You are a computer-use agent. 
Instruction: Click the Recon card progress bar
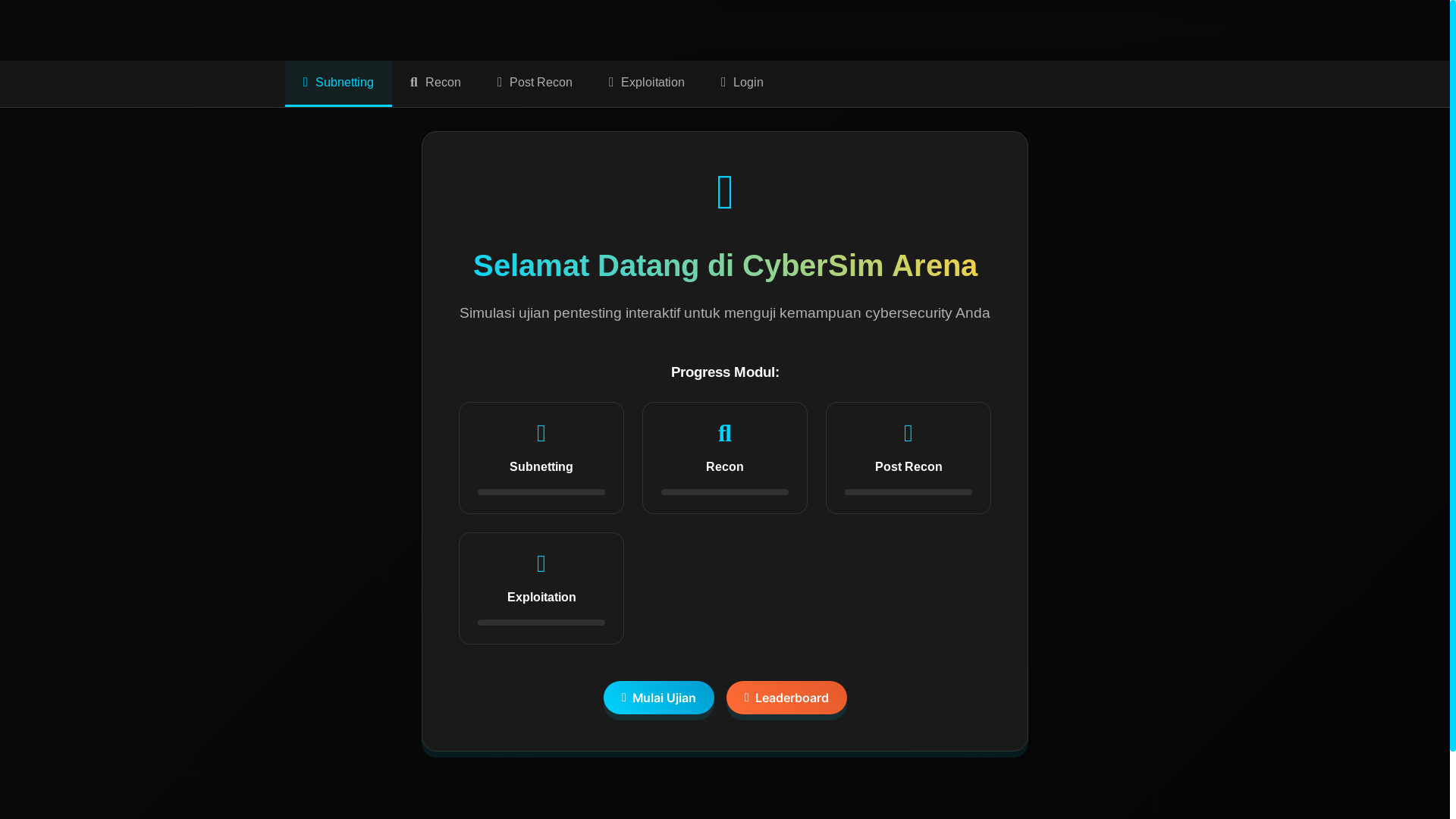[x=725, y=492]
